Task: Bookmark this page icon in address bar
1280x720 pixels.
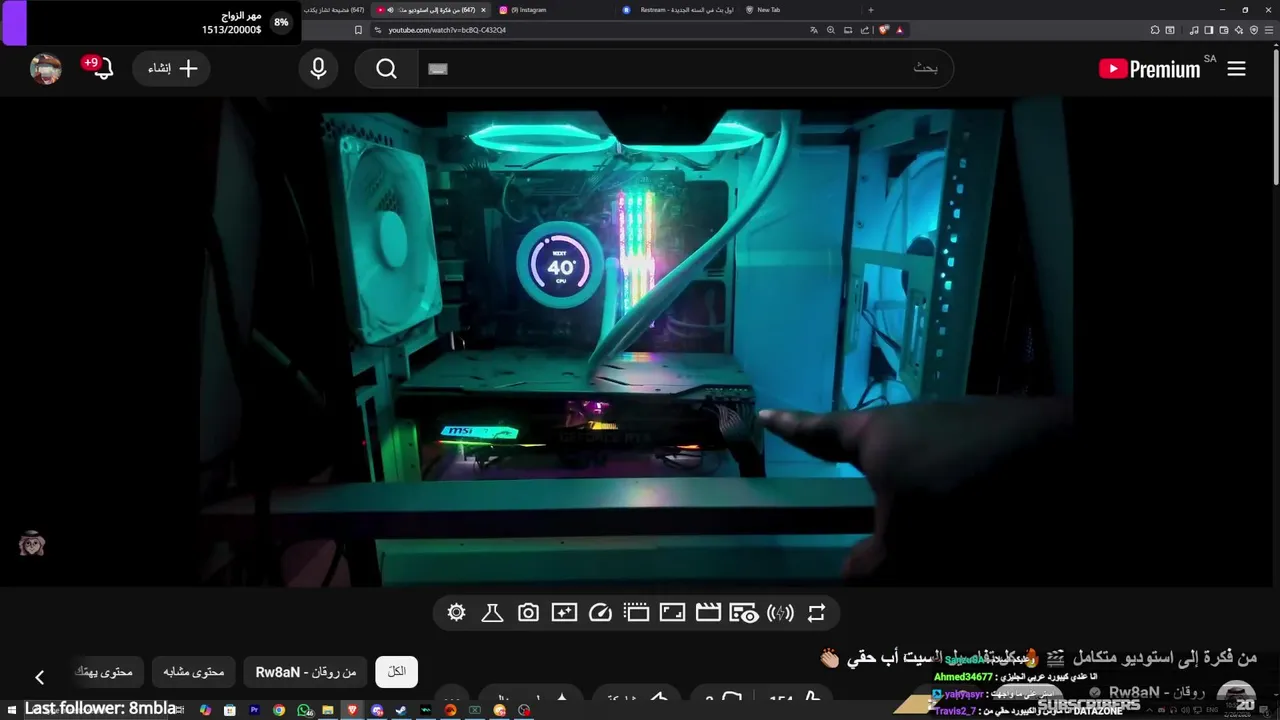Action: [x=359, y=30]
